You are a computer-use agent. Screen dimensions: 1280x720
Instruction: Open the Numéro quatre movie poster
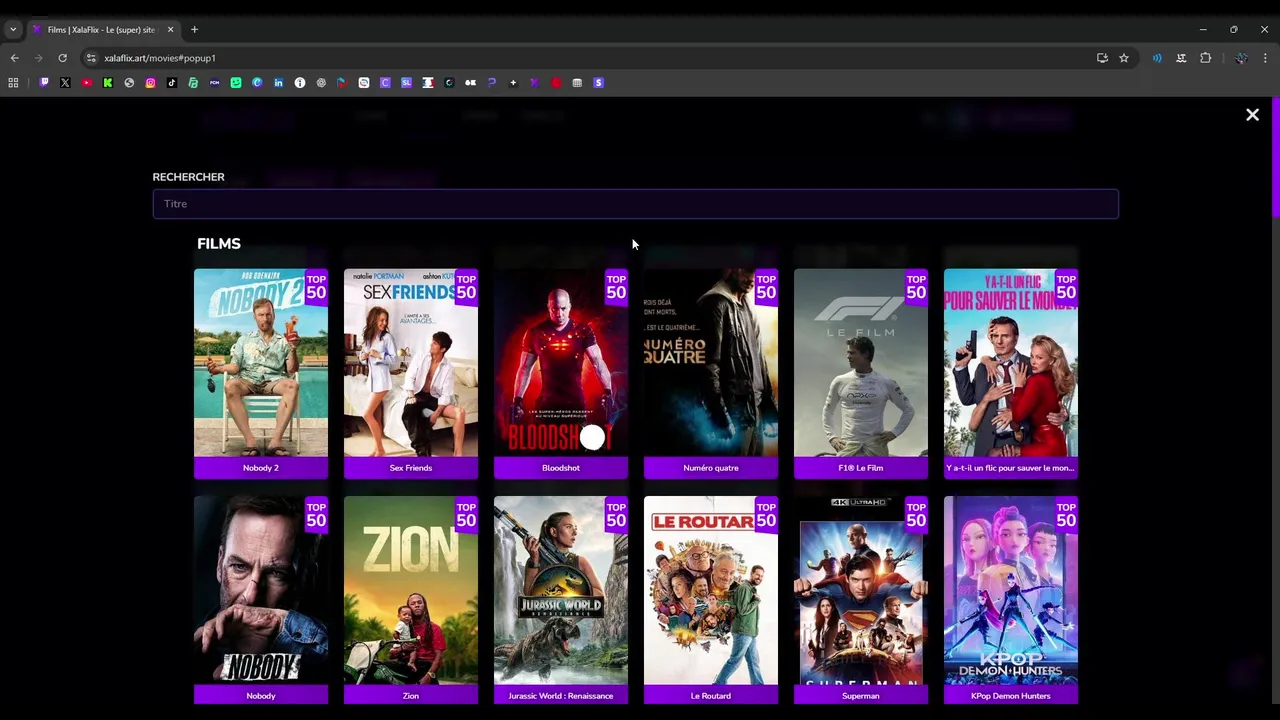(711, 363)
